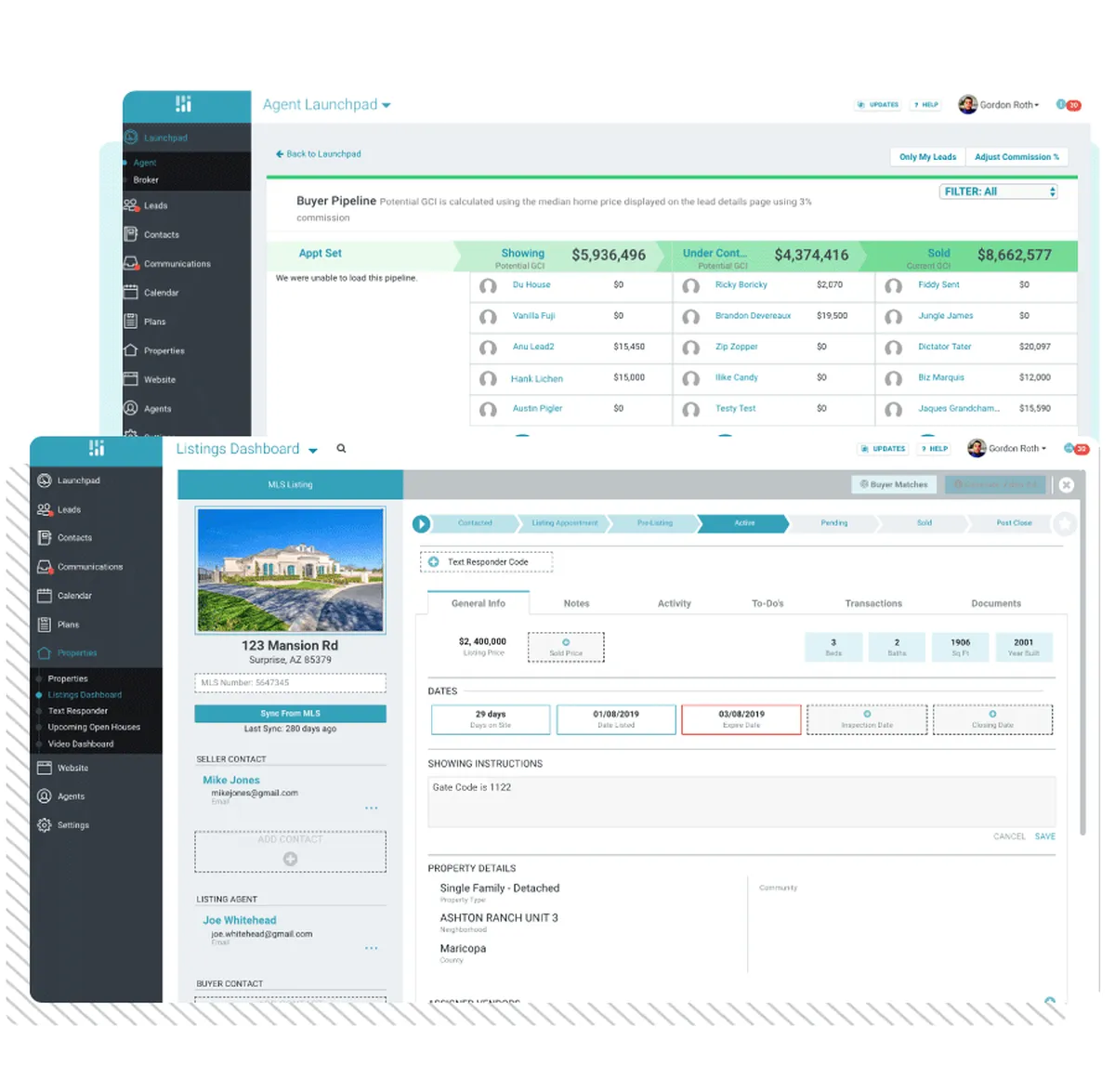1115x1092 pixels.
Task: Click plus icon in Add Contact box
Action: pos(290,859)
